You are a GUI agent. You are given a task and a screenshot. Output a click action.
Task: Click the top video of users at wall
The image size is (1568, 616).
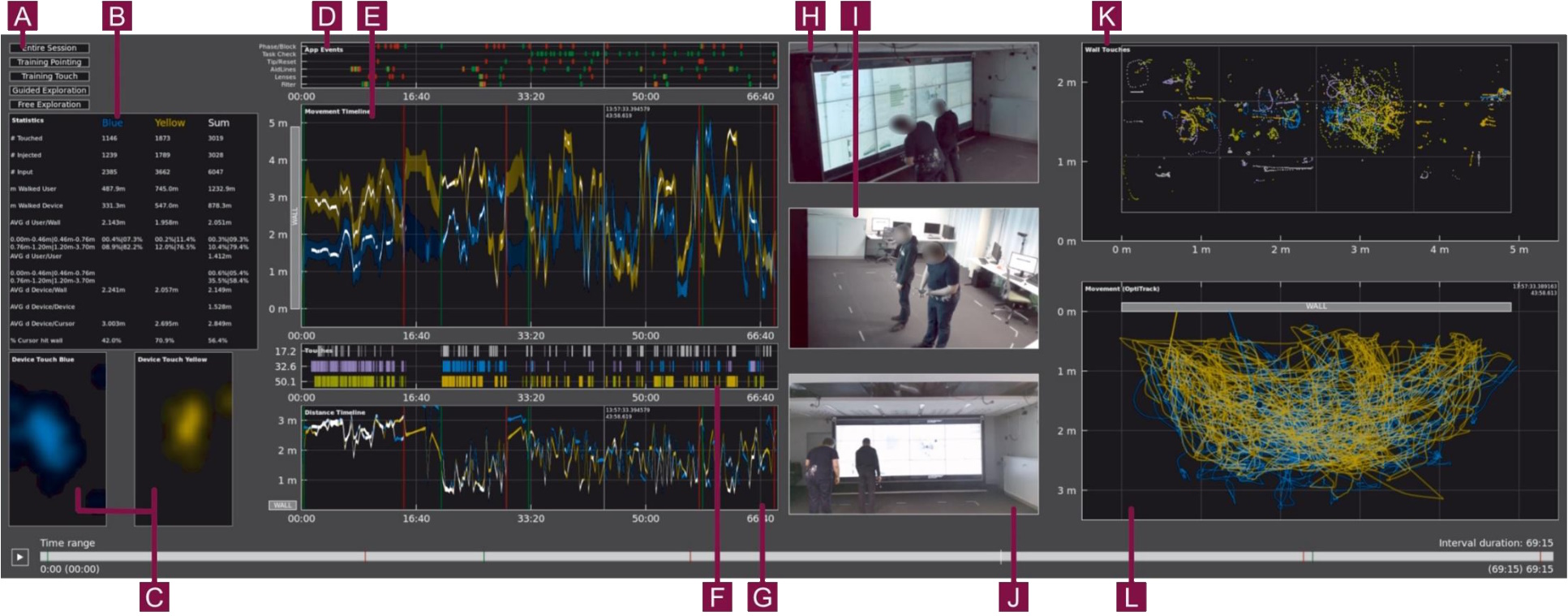click(x=913, y=113)
